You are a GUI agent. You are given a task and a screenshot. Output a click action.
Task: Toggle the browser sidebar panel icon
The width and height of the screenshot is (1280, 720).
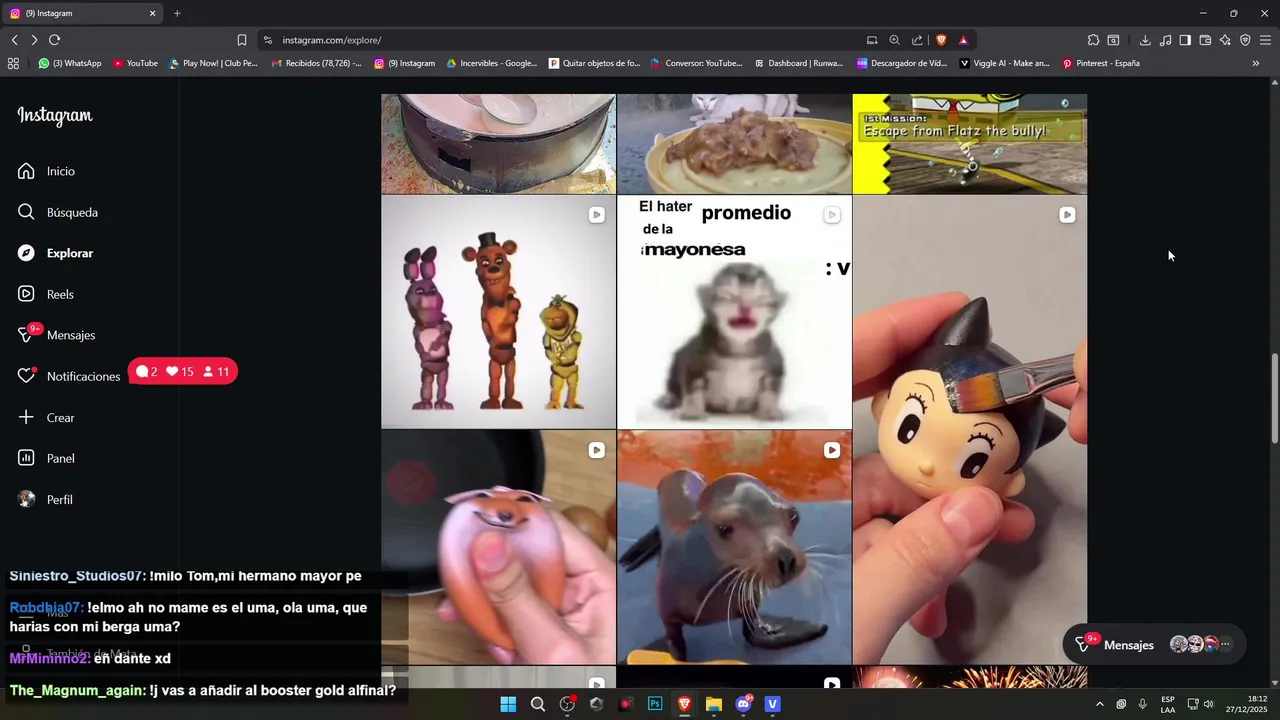(1185, 40)
